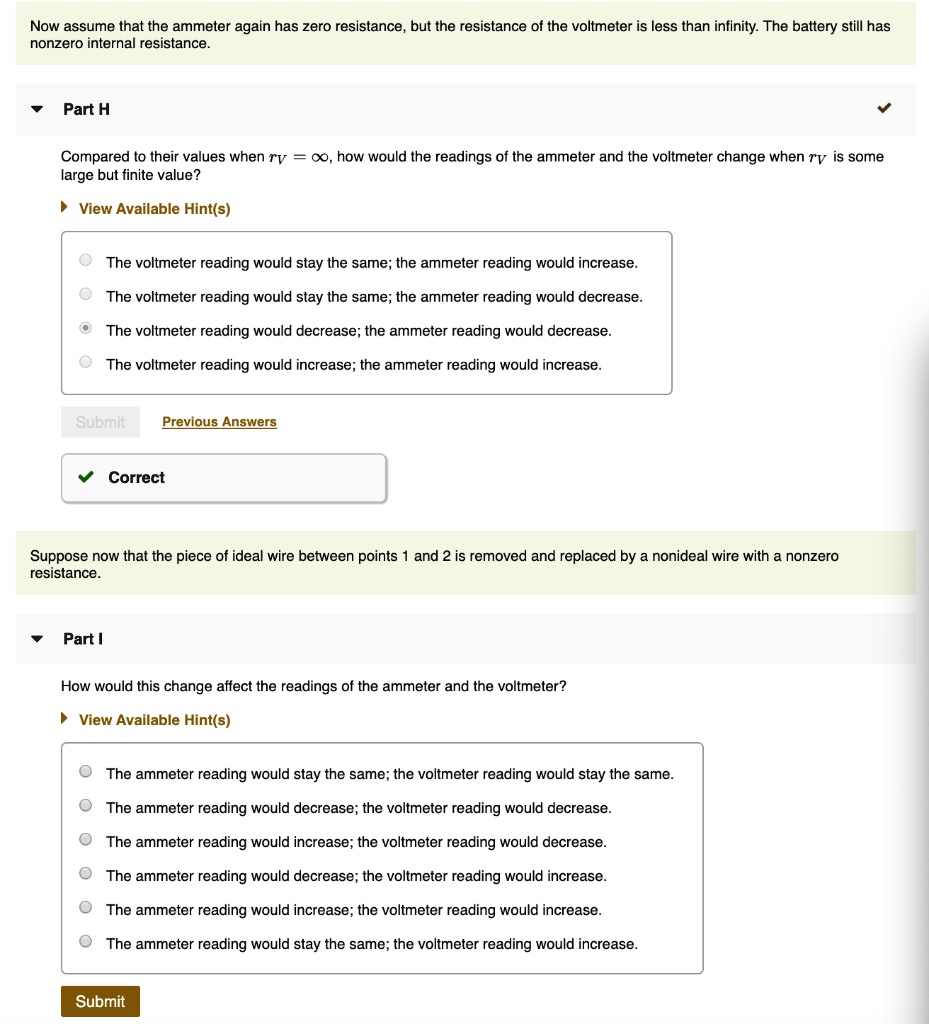The height and width of the screenshot is (1024, 929).
Task: Open the Previous Answers link
Action: pos(219,422)
